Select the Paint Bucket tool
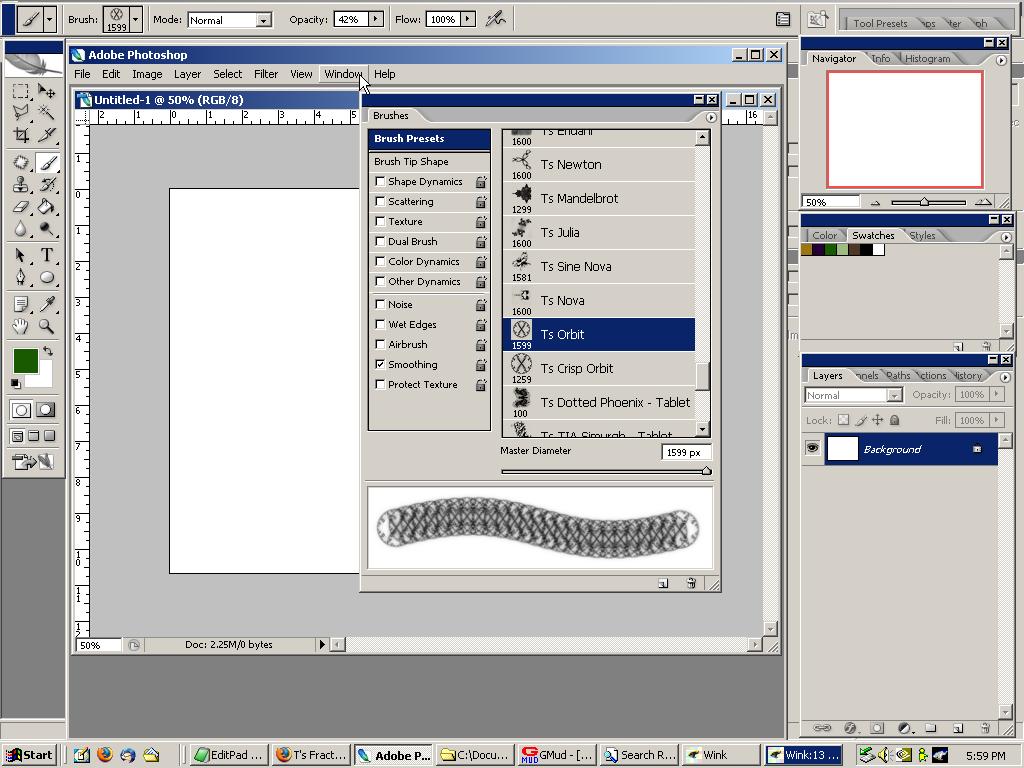The height and width of the screenshot is (768, 1024). (46, 207)
